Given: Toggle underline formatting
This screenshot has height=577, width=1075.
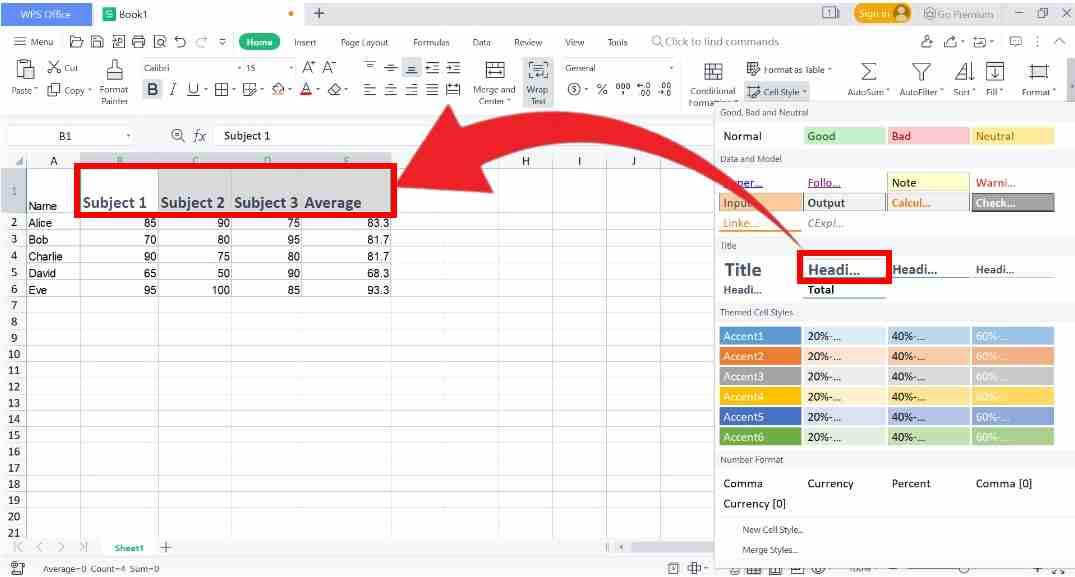Looking at the screenshot, I should [193, 89].
